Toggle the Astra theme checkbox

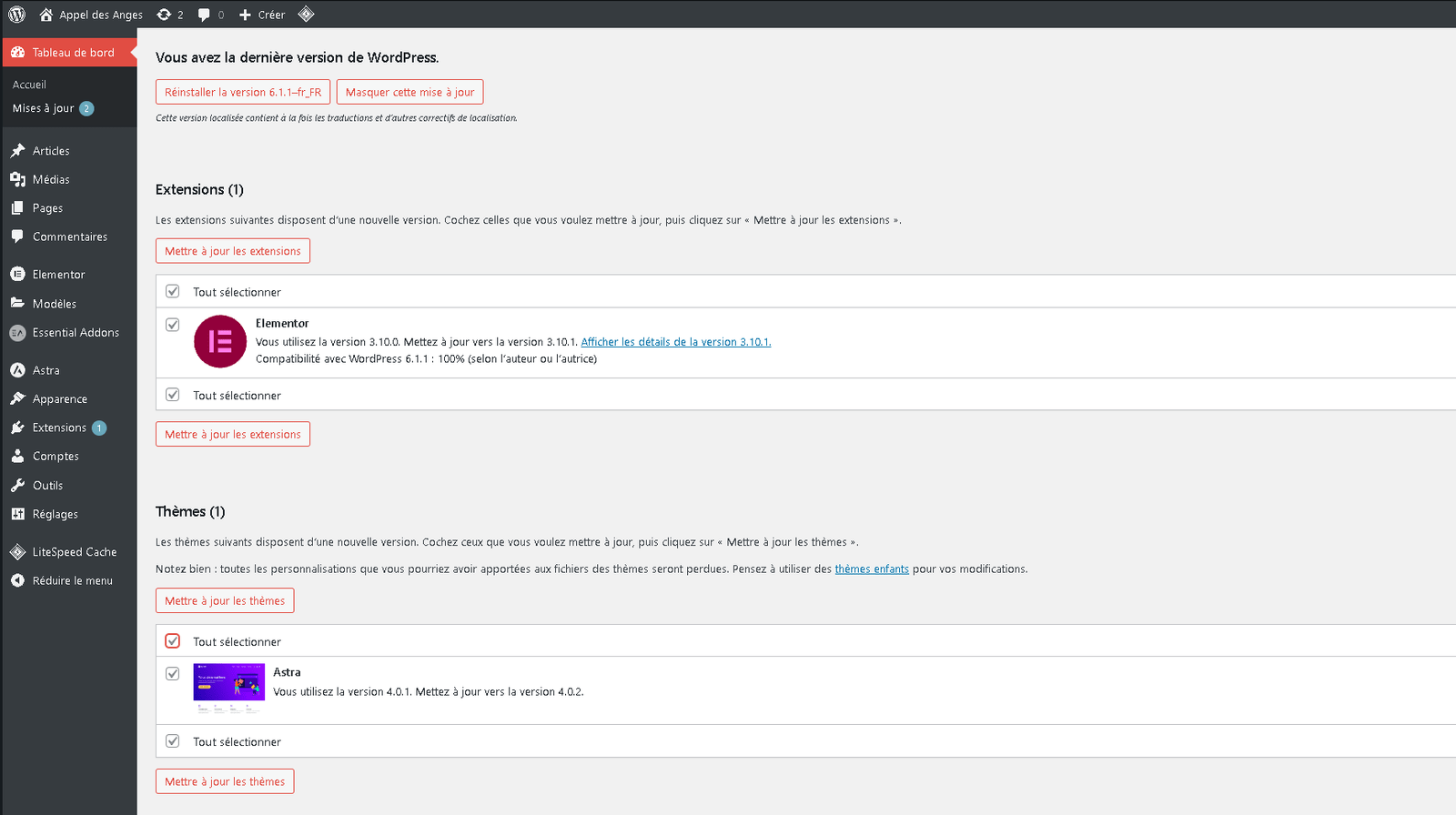173,674
